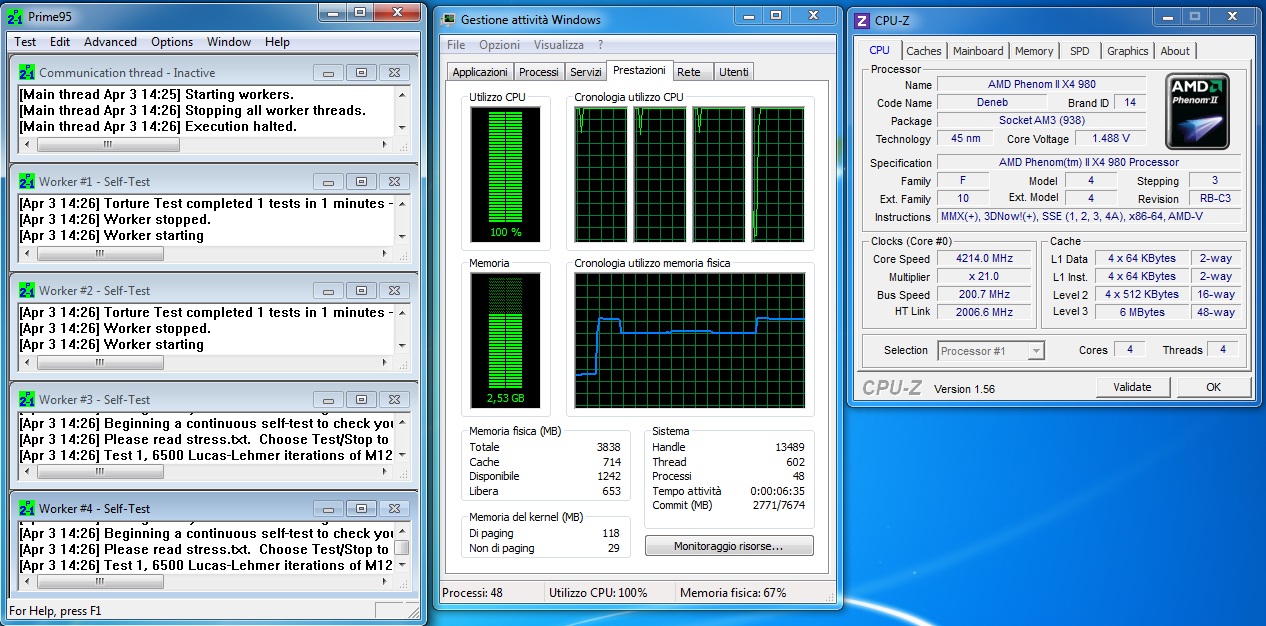Open the Processor #1 selection dropdown

pos(1035,351)
